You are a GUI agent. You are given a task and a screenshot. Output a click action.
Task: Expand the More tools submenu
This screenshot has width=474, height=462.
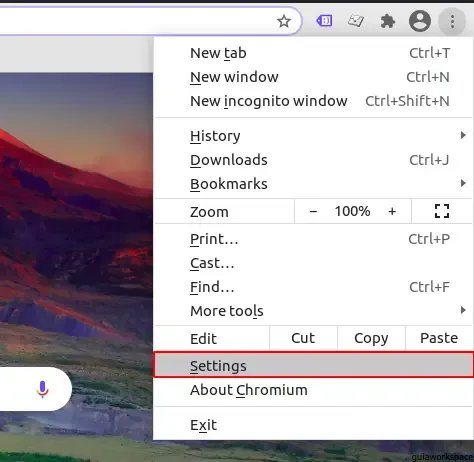pos(313,311)
